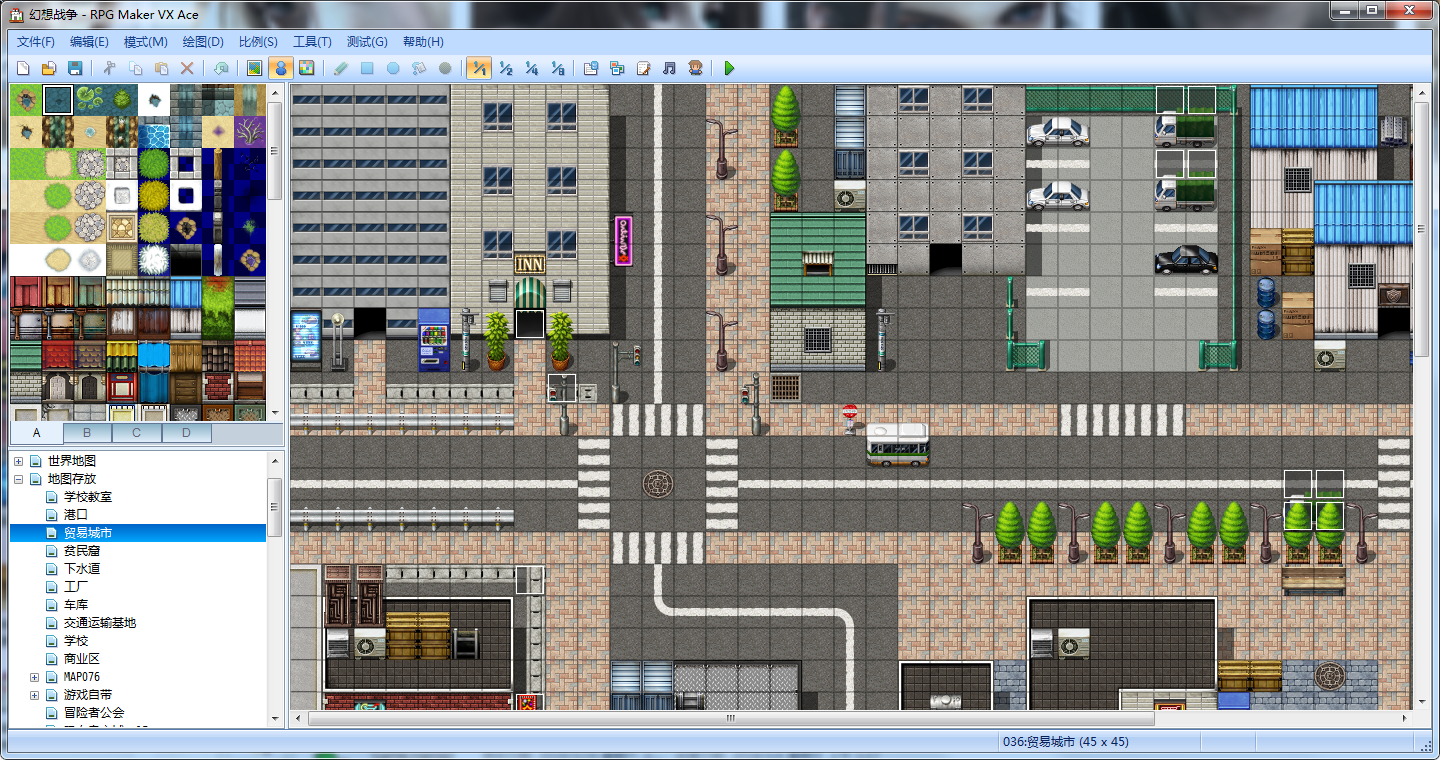1440x760 pixels.
Task: Collapse the 地图存放 tree node
Action: [19, 479]
